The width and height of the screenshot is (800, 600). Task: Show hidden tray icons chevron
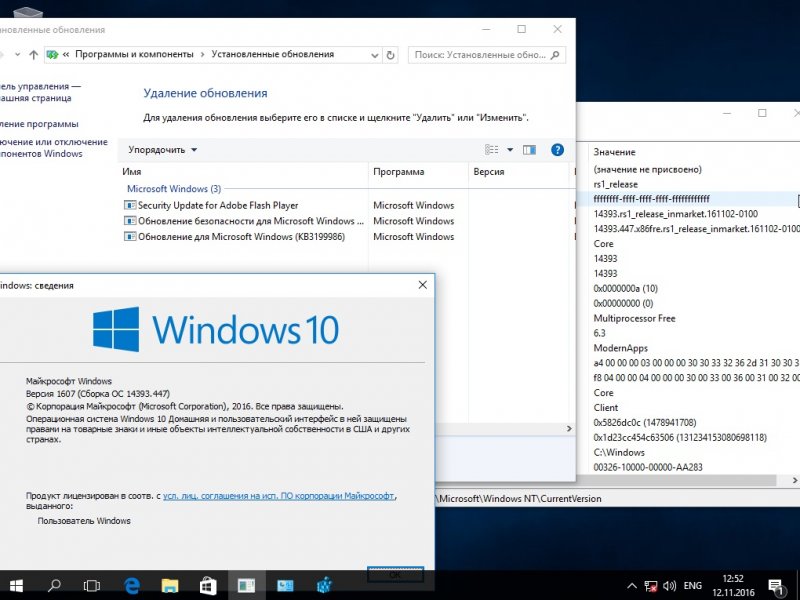[x=632, y=586]
